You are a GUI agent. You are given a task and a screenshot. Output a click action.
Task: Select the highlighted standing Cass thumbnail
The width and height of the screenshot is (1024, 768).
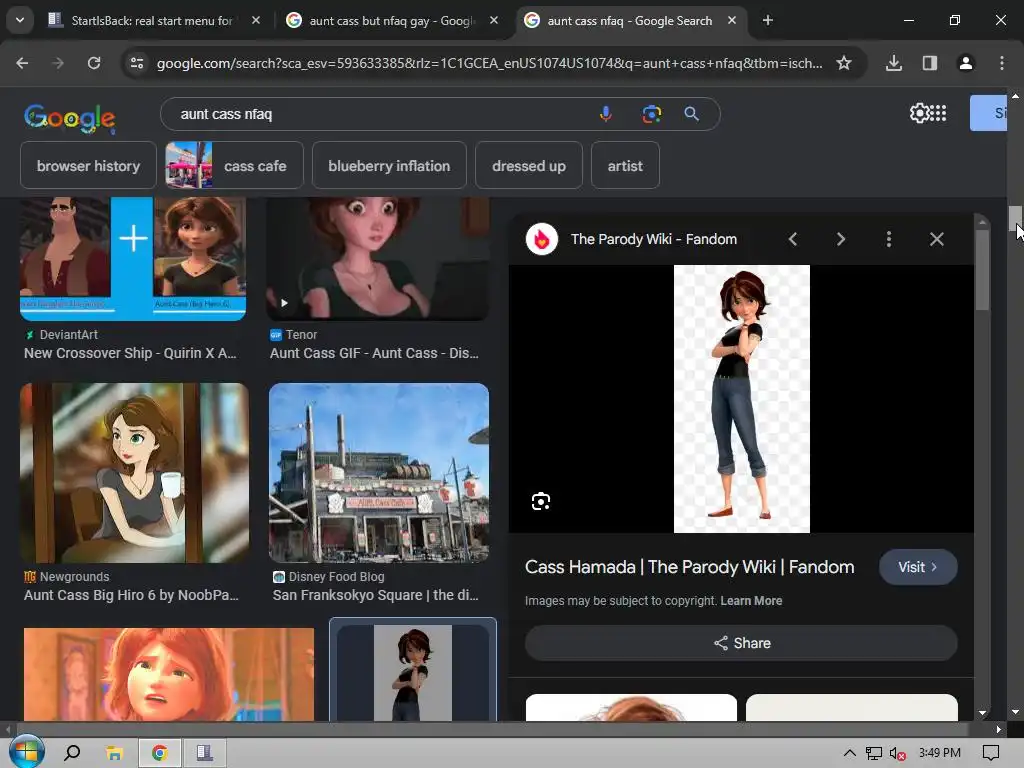click(x=413, y=673)
